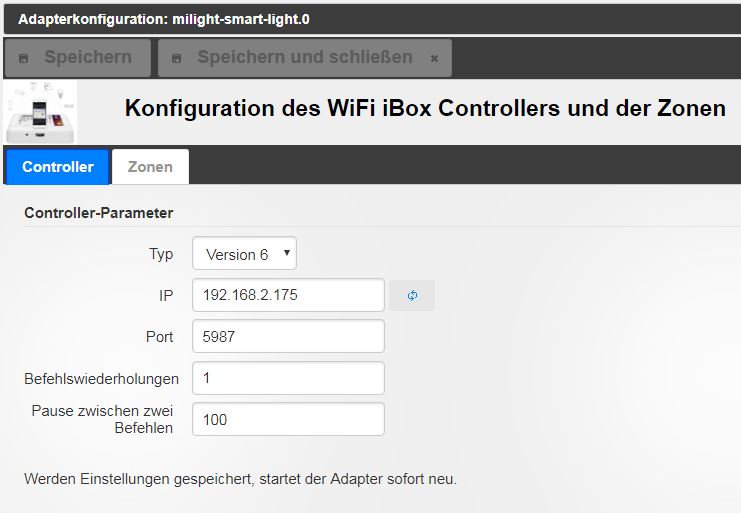Click the Adapterkonfiguration title text
This screenshot has width=741, height=513.
click(164, 19)
